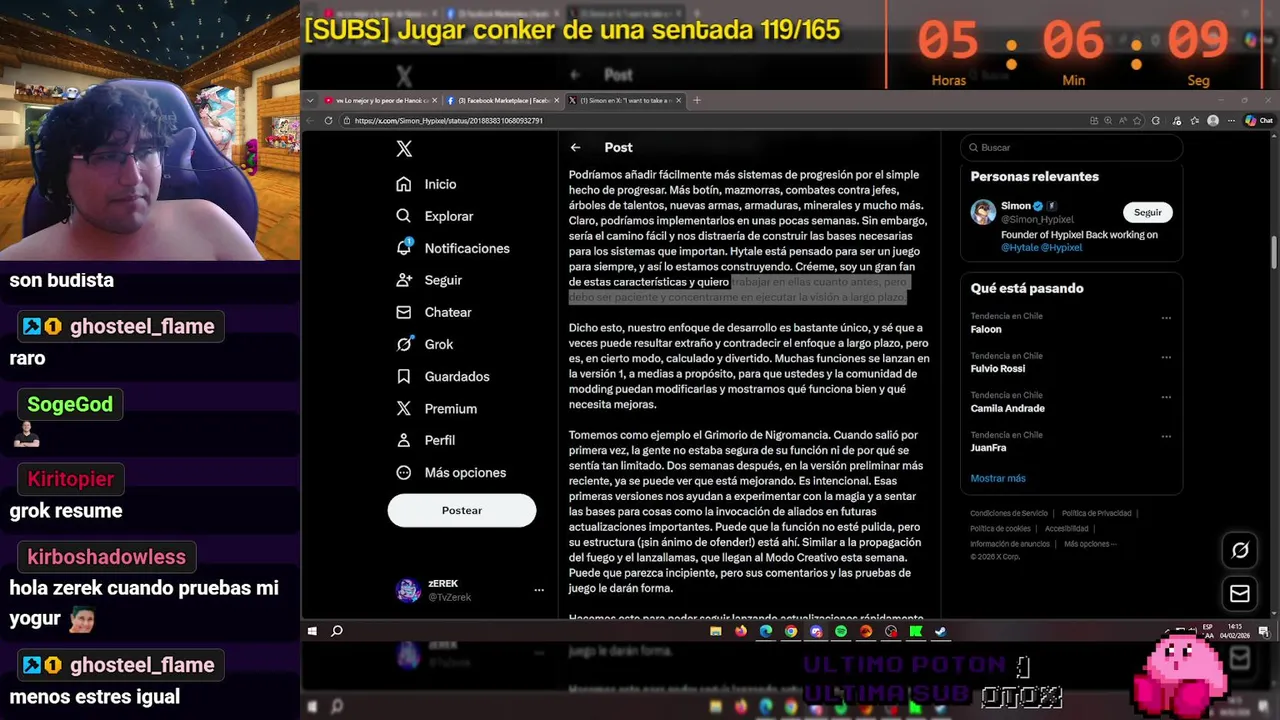Open a new browser tab
1280x720 pixels.
[697, 100]
